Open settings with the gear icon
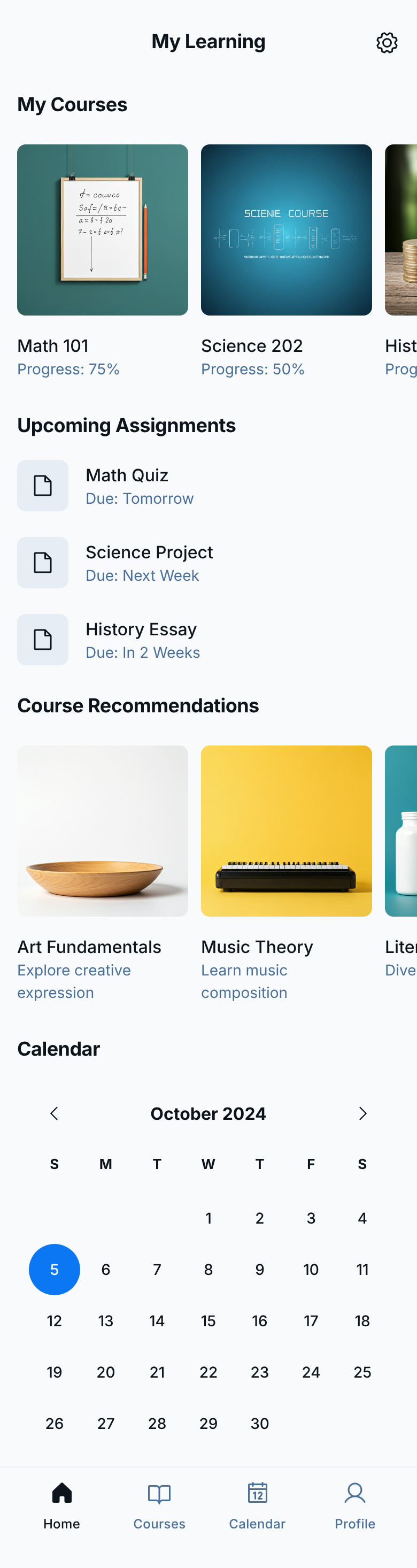The image size is (417, 1568). point(387,43)
